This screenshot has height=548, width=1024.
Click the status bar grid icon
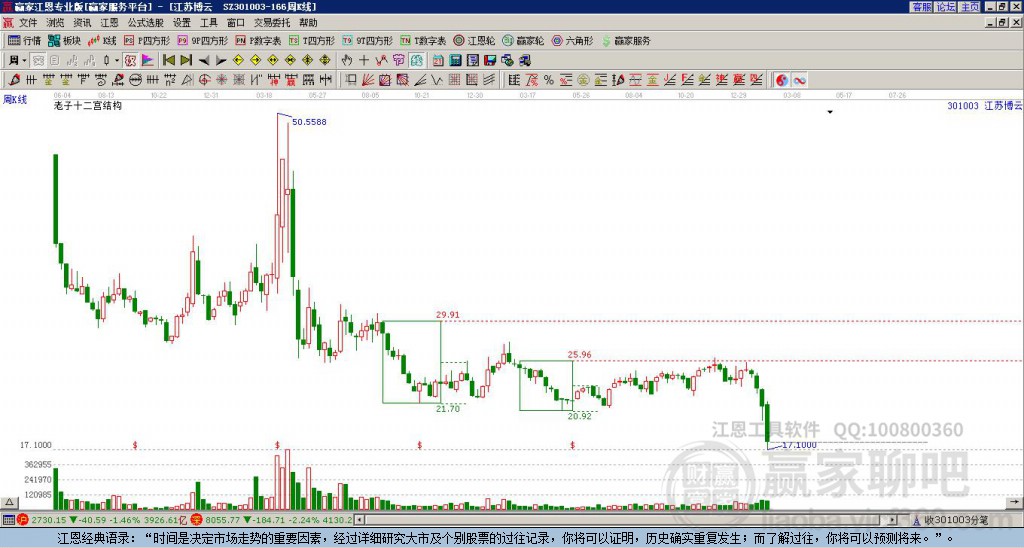tap(8, 520)
